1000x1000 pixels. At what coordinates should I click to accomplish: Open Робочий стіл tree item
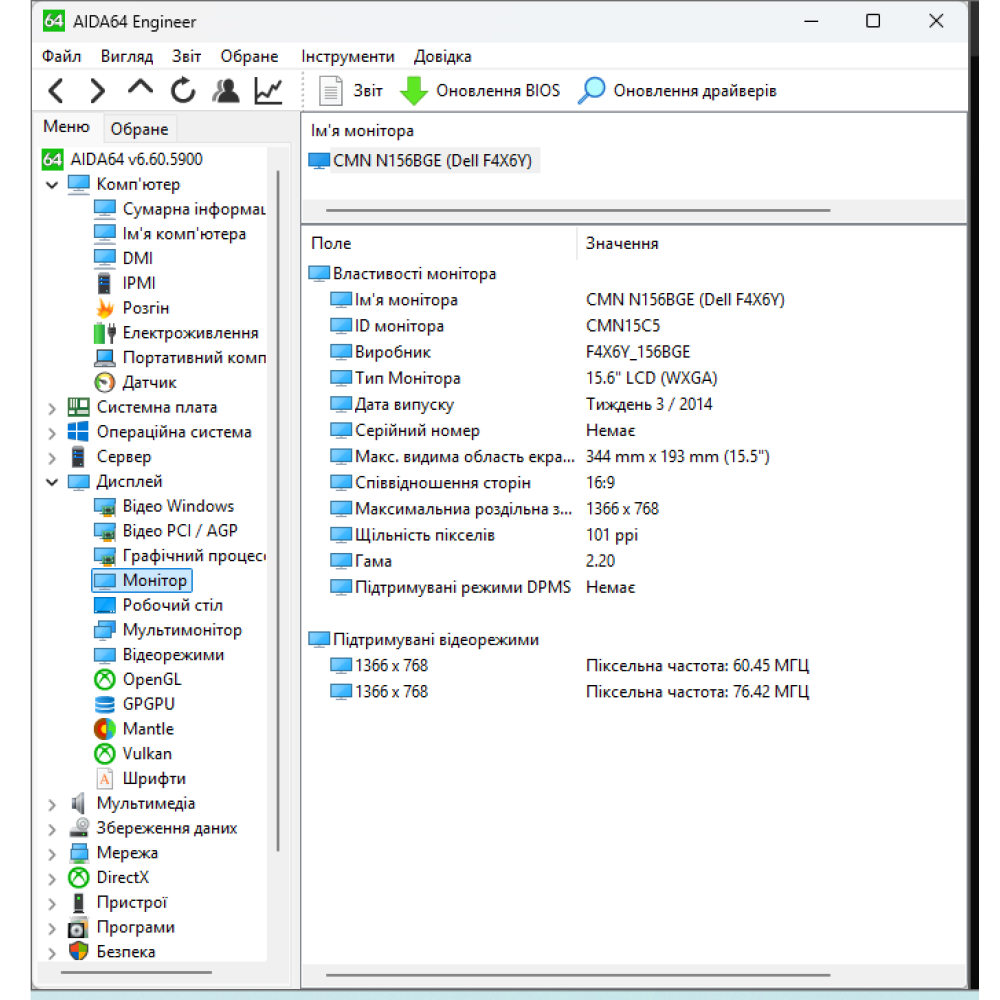click(x=159, y=605)
